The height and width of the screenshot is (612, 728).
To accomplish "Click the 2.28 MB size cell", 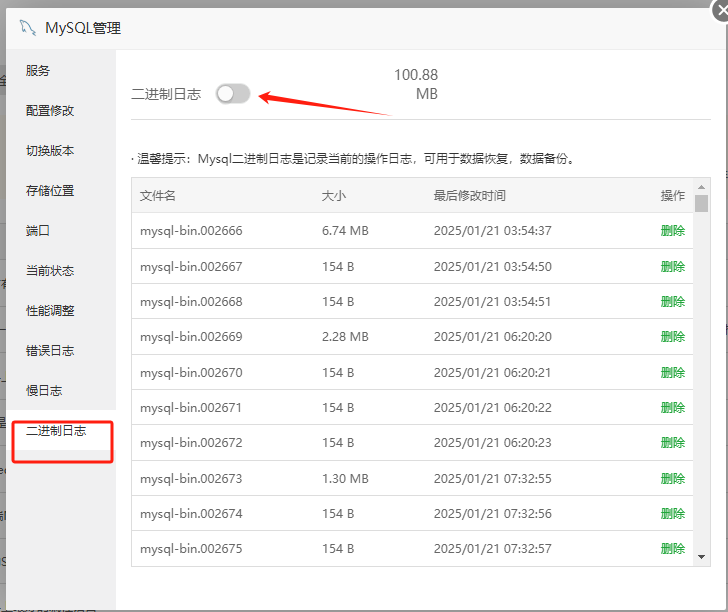I will 345,337.
